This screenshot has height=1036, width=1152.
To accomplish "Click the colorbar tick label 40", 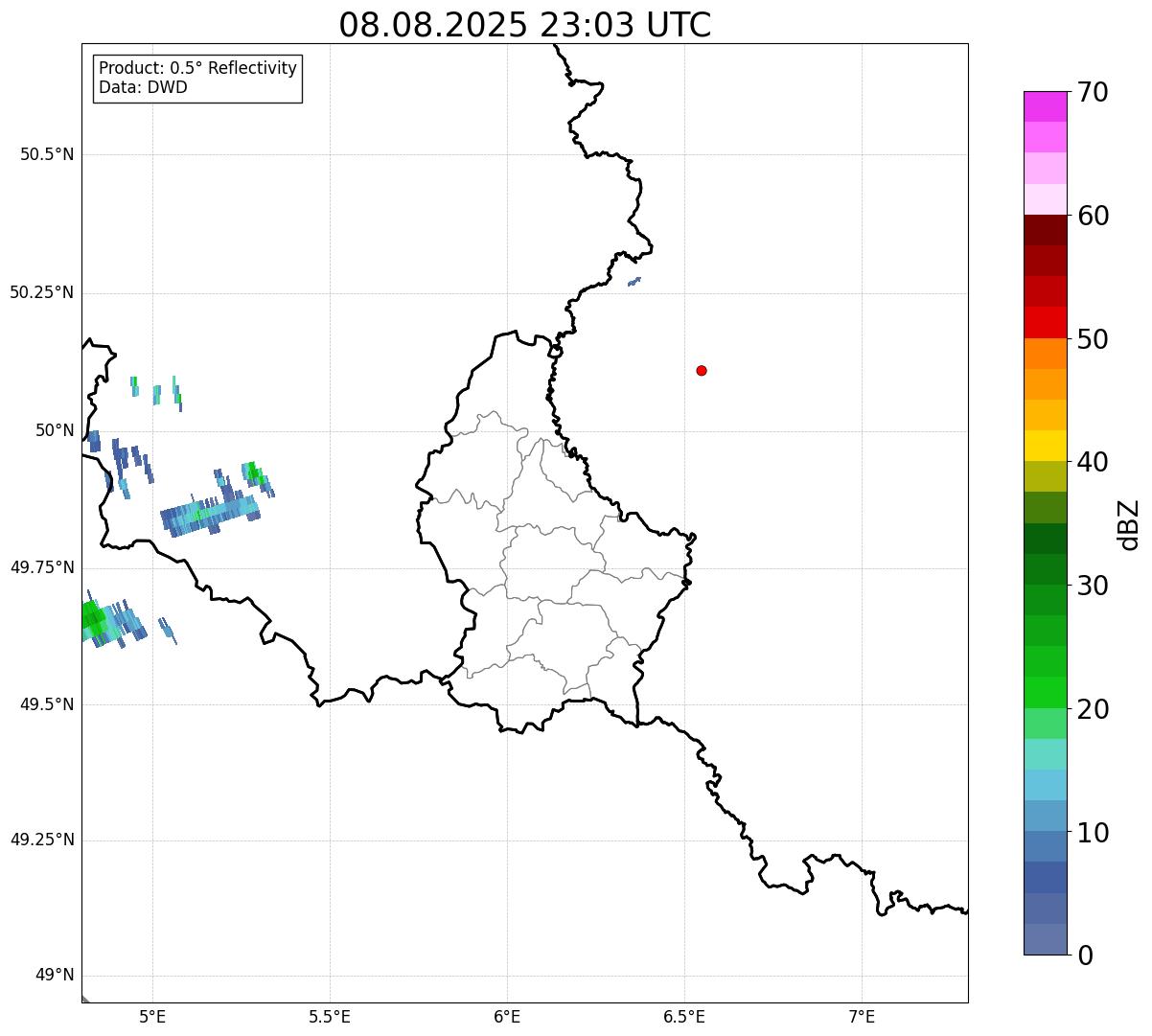I will [1093, 462].
